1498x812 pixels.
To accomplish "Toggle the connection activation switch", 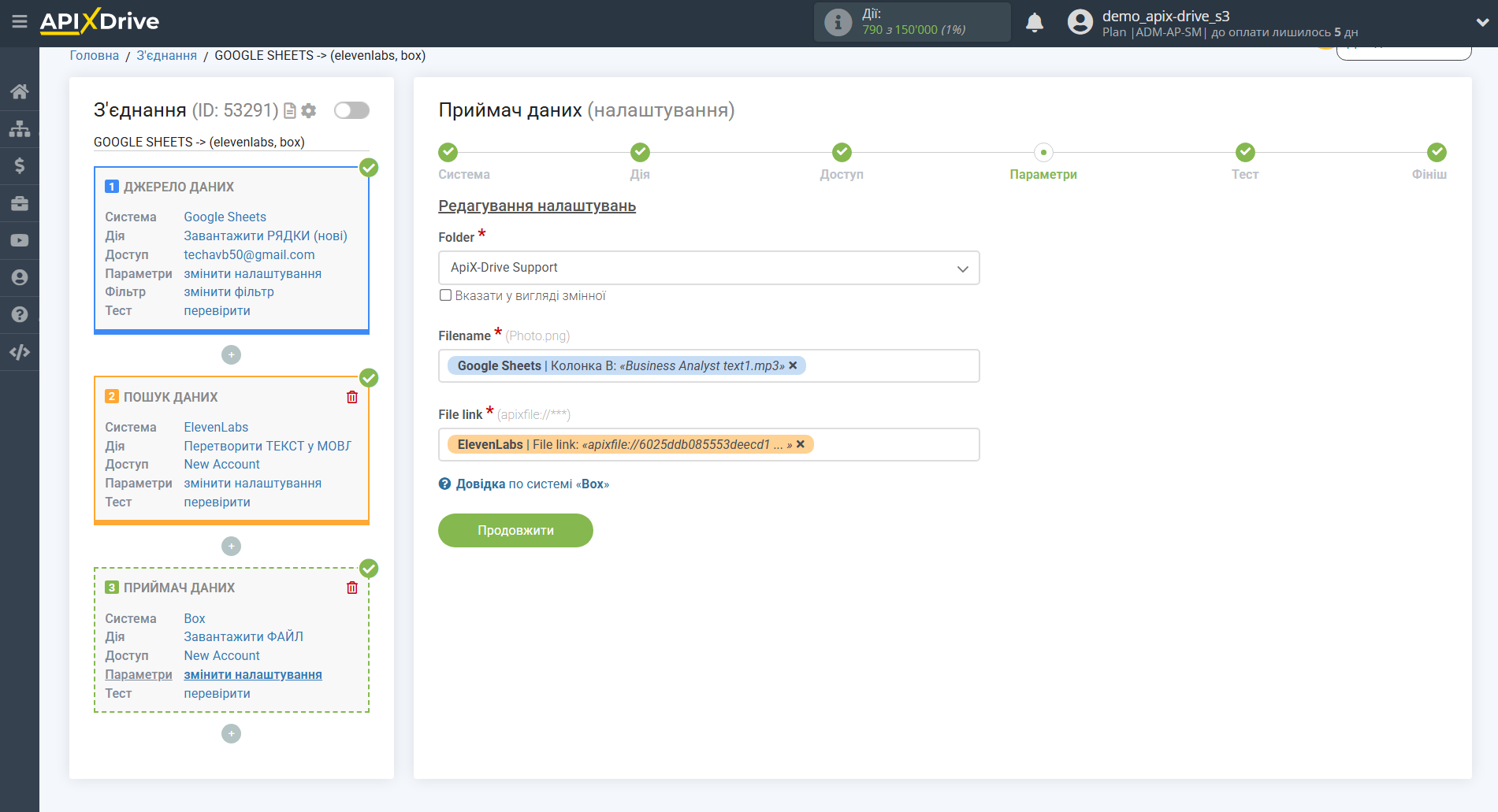I will [351, 110].
